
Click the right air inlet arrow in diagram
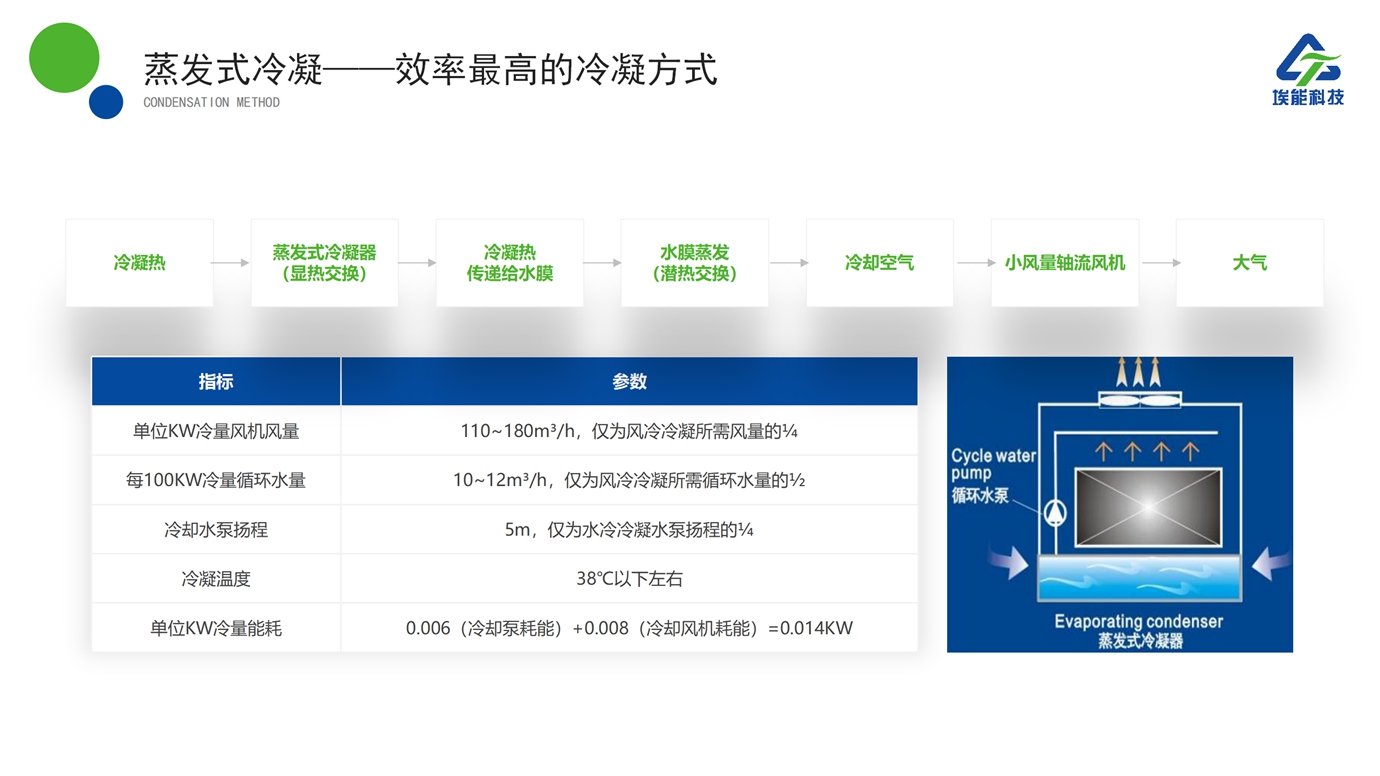(1270, 562)
